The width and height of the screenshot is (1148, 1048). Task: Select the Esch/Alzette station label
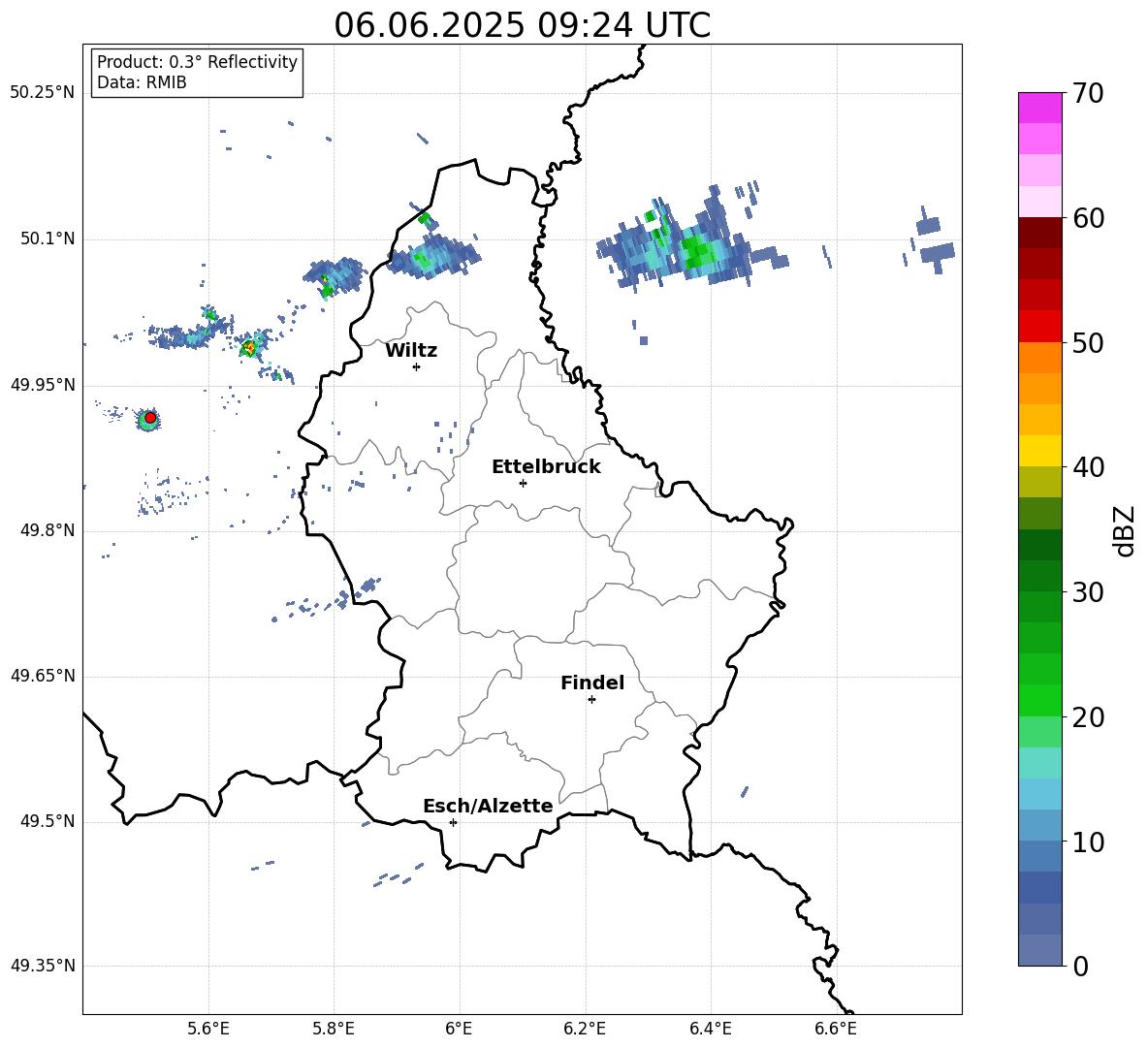pyautogui.click(x=488, y=806)
